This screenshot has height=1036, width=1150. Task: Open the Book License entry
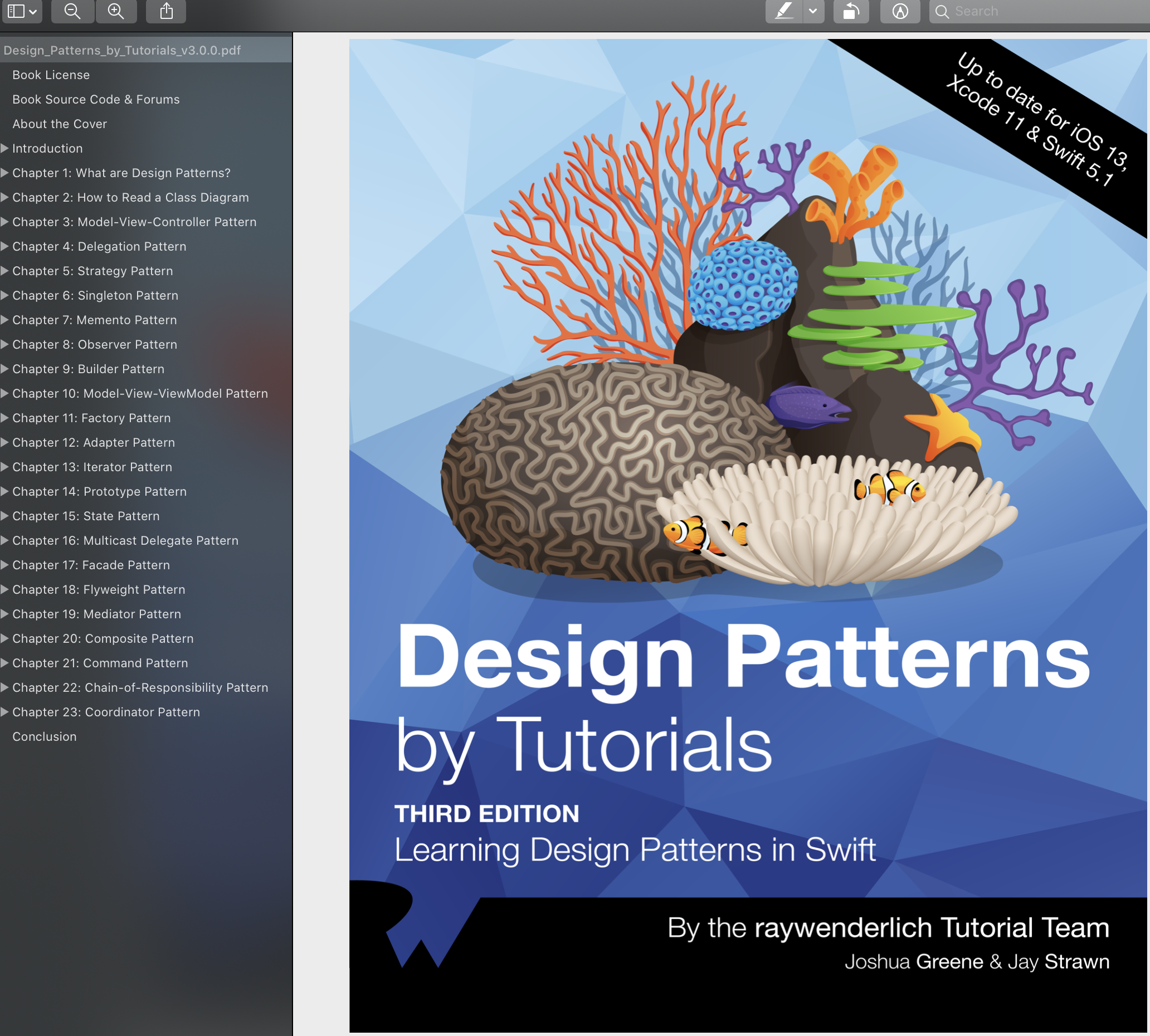51,75
